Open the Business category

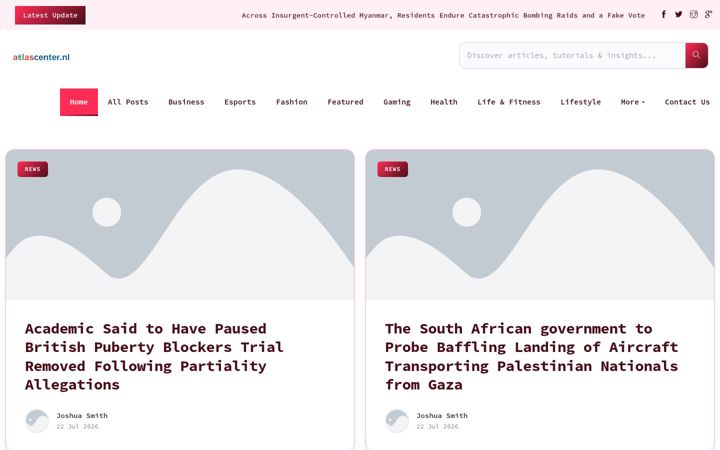[186, 102]
